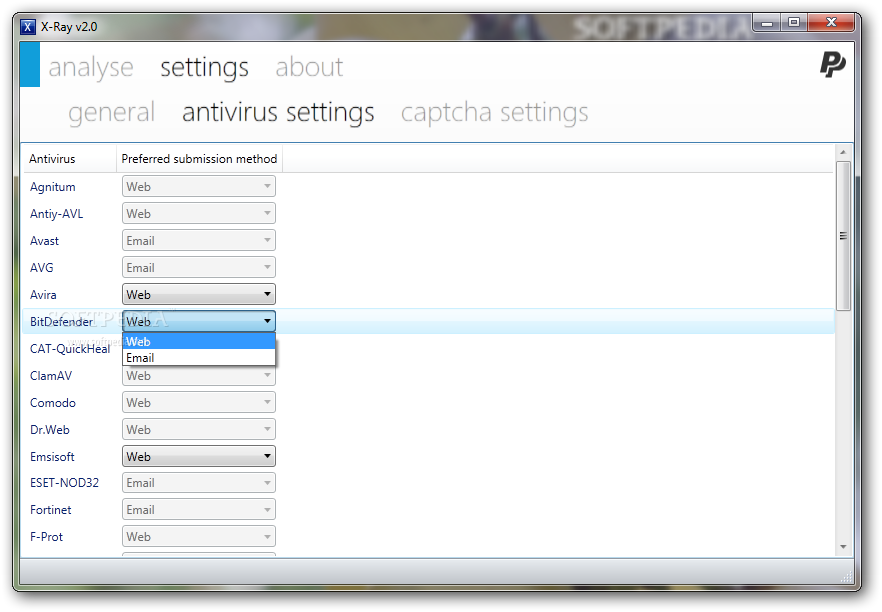Image resolution: width=882 pixels, height=612 pixels.
Task: Select the antivirus settings sub-tab
Action: tap(278, 112)
